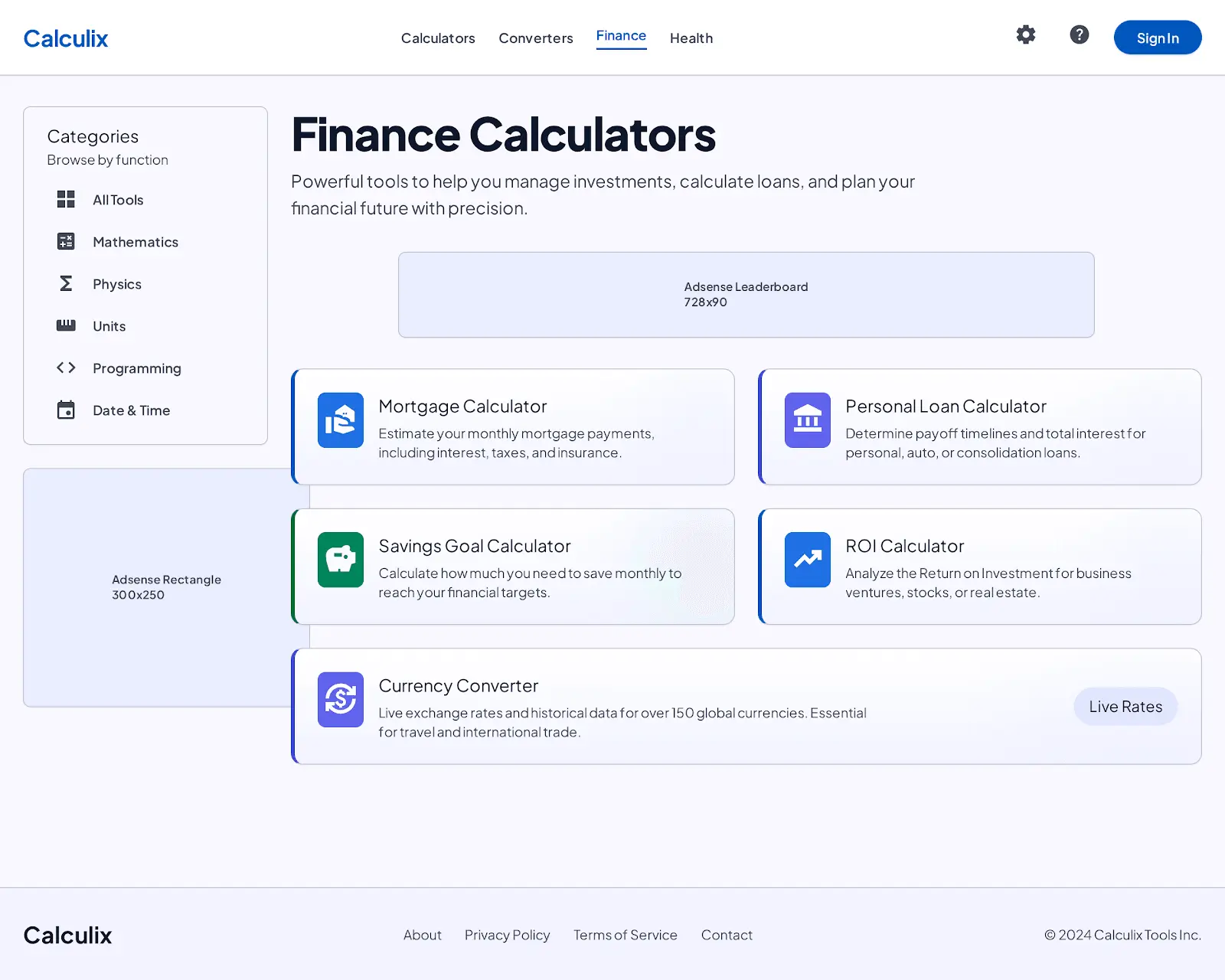Click the 'Calculate how much you need to save' description
1225x980 pixels.
point(530,583)
